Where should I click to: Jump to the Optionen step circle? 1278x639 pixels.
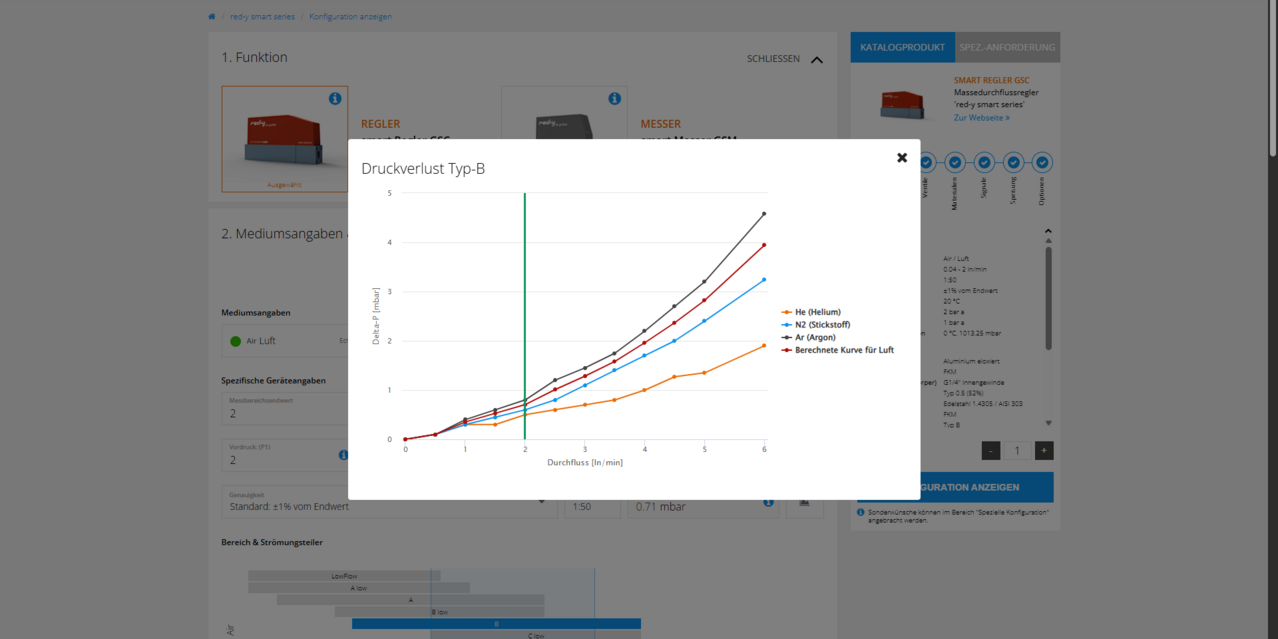[1042, 162]
